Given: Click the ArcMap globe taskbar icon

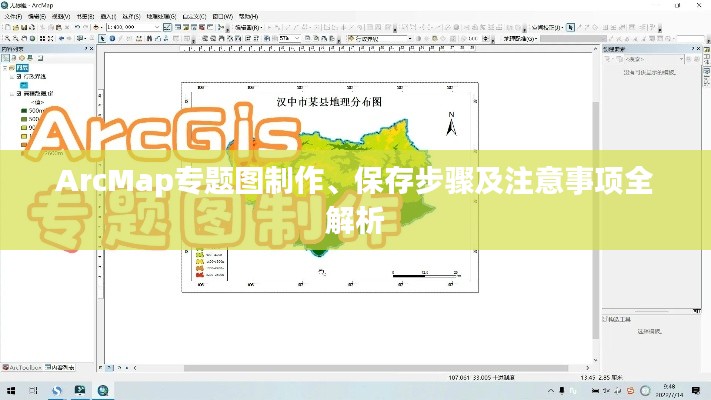Looking at the screenshot, I should (x=103, y=390).
